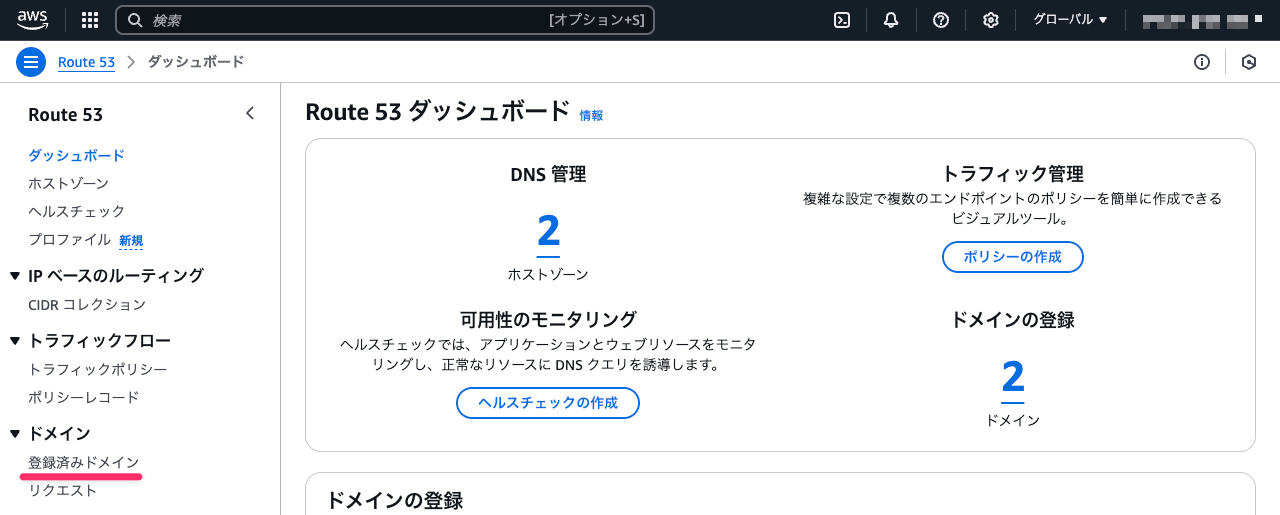Open the notifications bell

891,20
